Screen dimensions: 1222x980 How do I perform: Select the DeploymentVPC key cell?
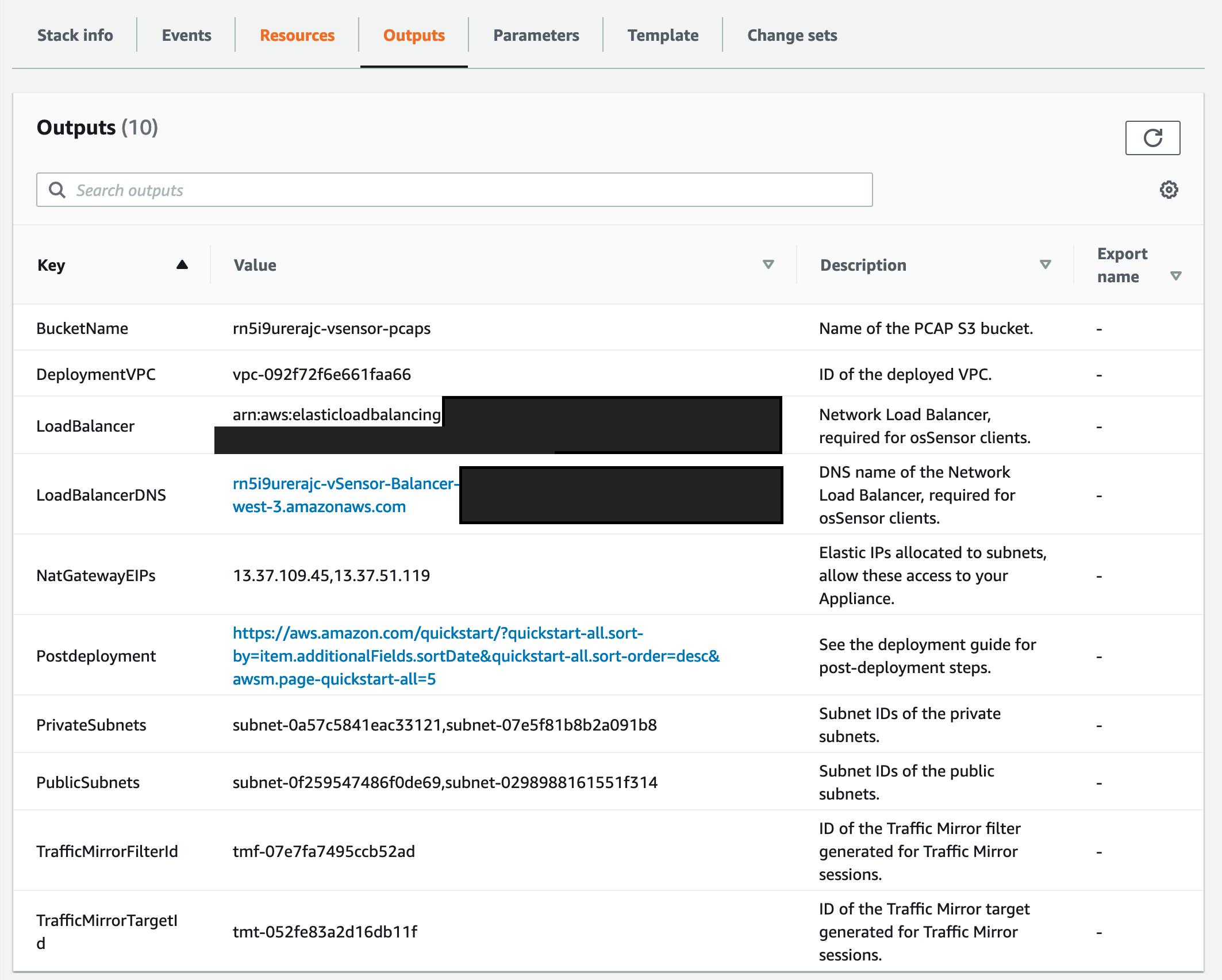point(96,374)
